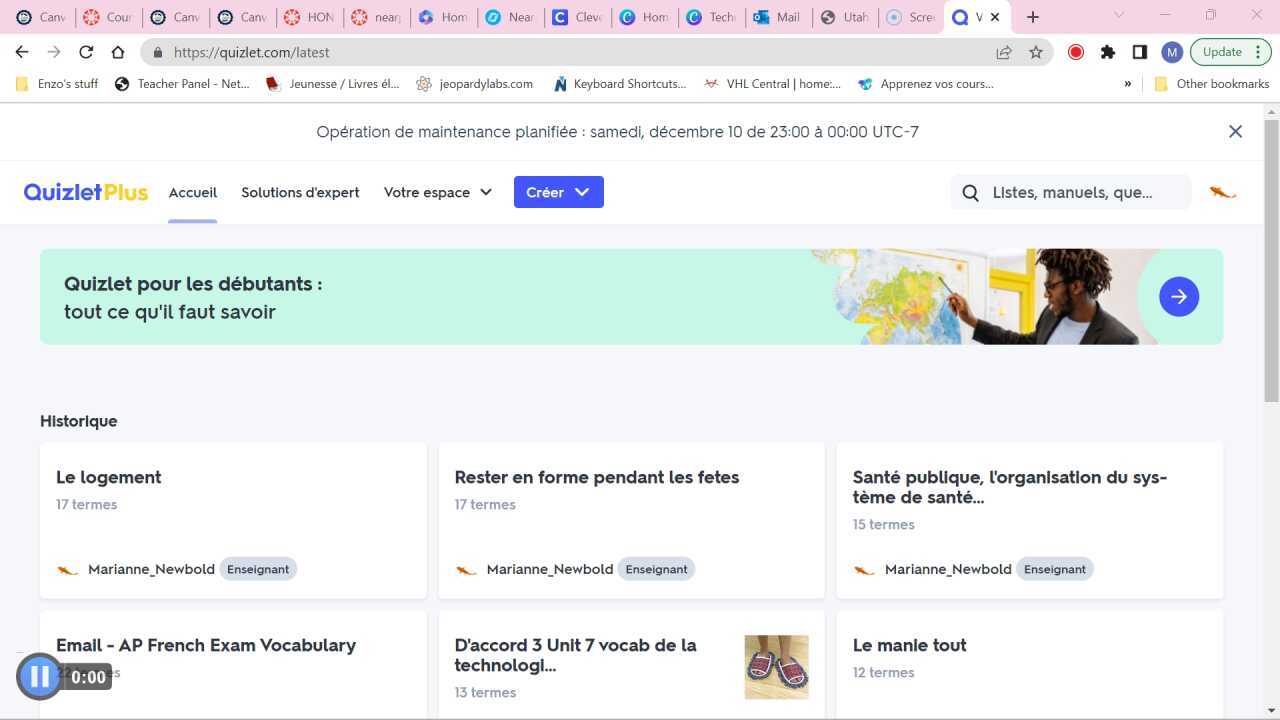Select the Solutions d'expert nav item
This screenshot has width=1280, height=720.
(300, 192)
